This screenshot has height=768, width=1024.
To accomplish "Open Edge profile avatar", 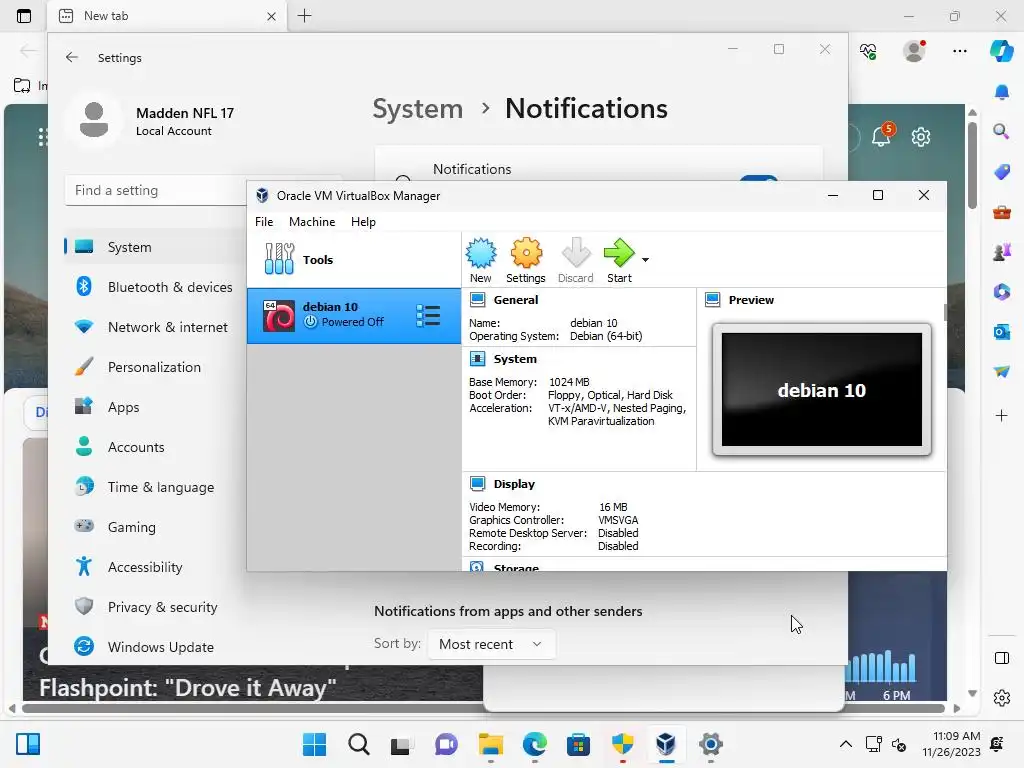I will [914, 51].
